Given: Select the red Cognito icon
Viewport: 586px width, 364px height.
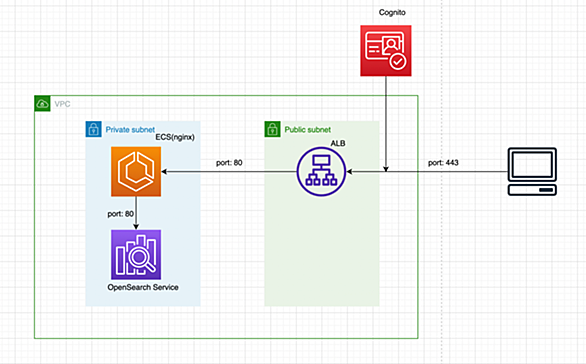Looking at the screenshot, I should pyautogui.click(x=386, y=51).
